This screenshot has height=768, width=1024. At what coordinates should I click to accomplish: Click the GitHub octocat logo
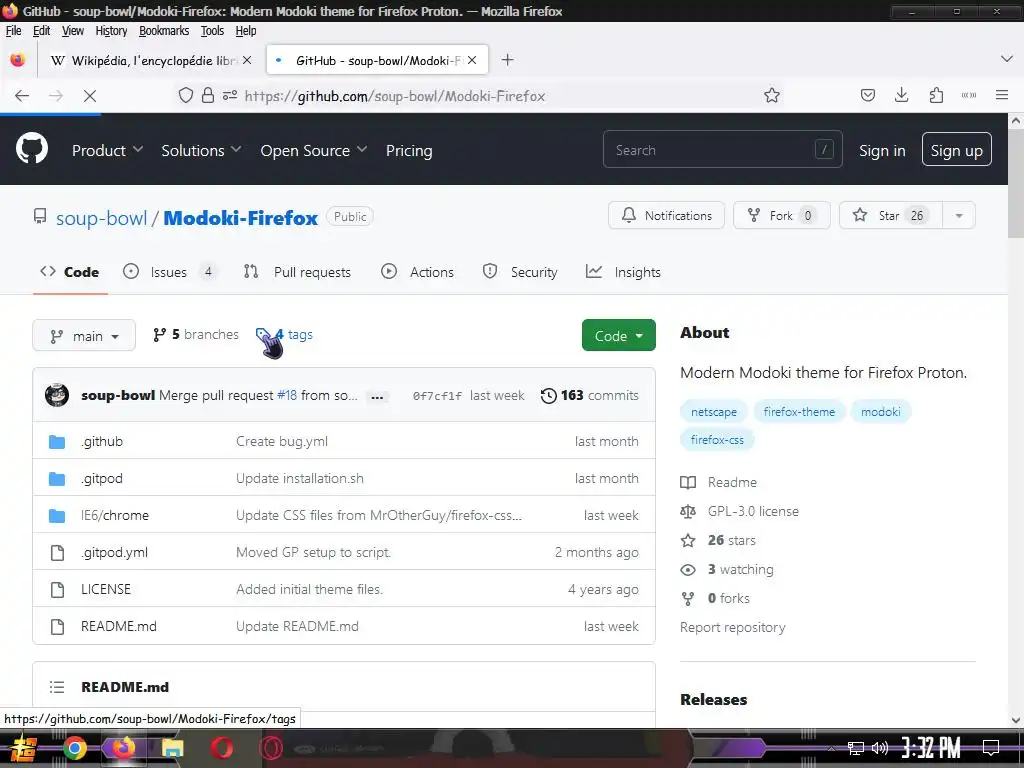[x=32, y=148]
